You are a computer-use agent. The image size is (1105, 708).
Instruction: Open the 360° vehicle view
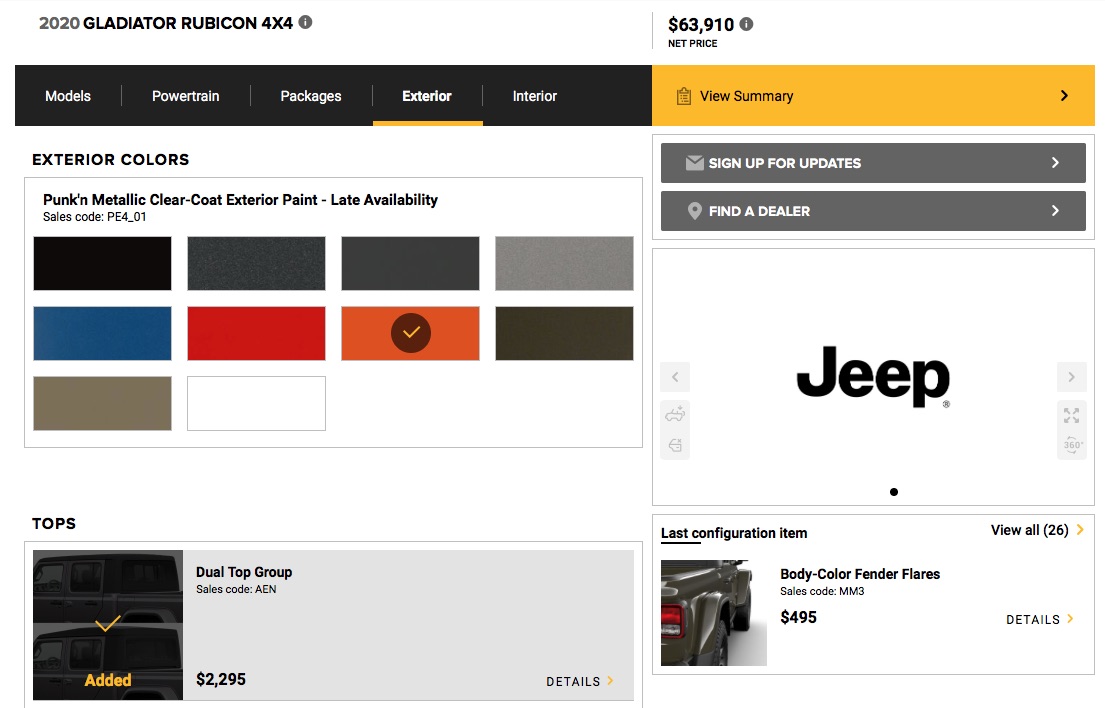tap(1073, 445)
